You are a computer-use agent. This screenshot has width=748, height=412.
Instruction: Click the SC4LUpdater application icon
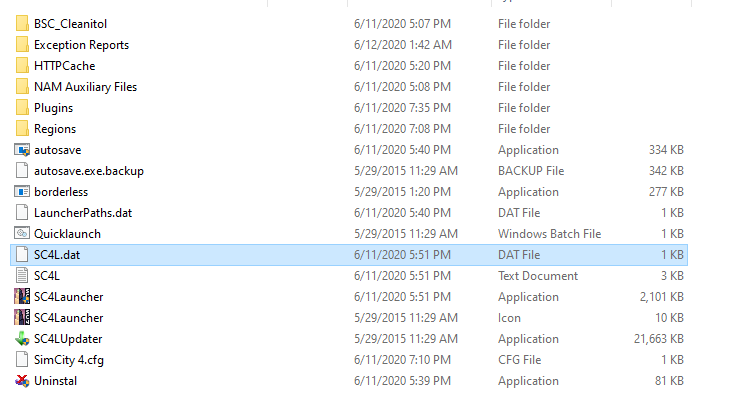(22, 339)
